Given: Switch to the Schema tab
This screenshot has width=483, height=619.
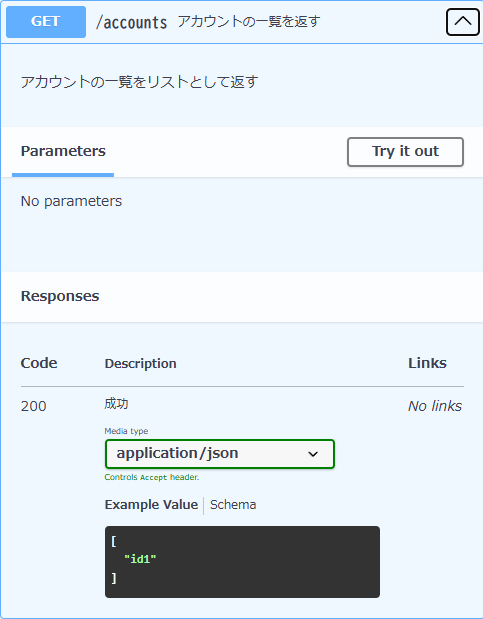Looking at the screenshot, I should pos(233,505).
